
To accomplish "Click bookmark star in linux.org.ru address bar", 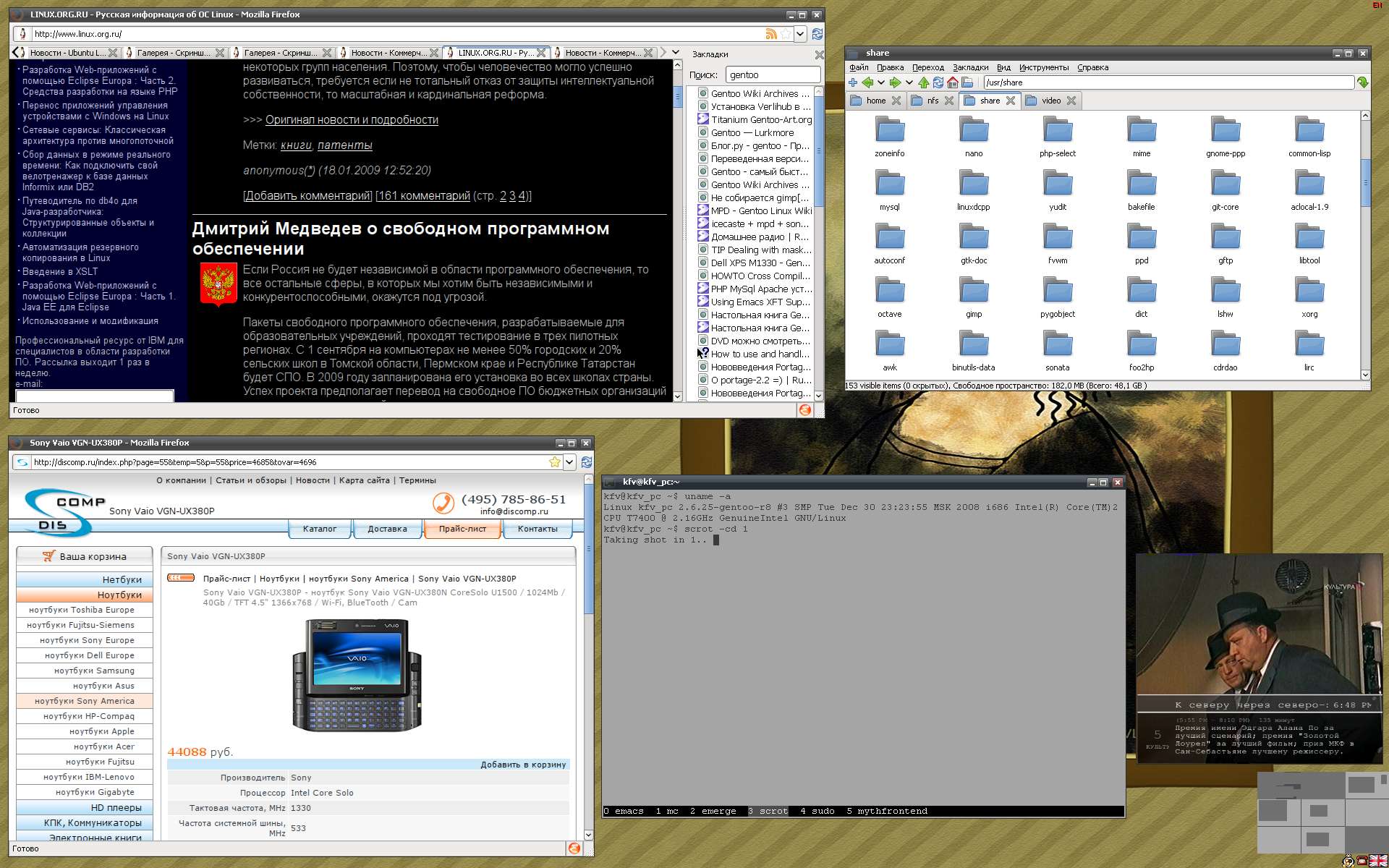I will pyautogui.click(x=785, y=34).
